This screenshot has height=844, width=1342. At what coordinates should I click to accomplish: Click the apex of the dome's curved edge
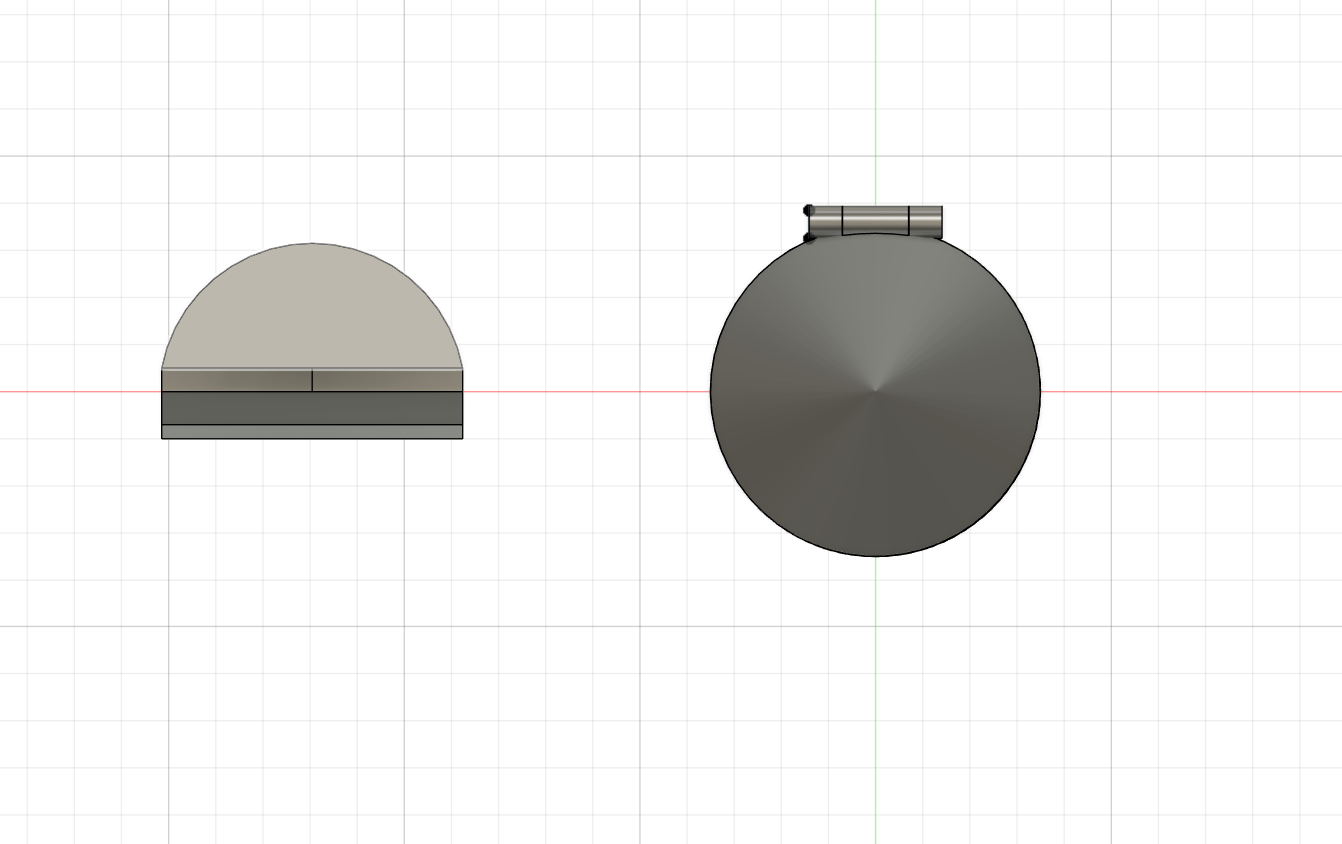click(x=312, y=243)
